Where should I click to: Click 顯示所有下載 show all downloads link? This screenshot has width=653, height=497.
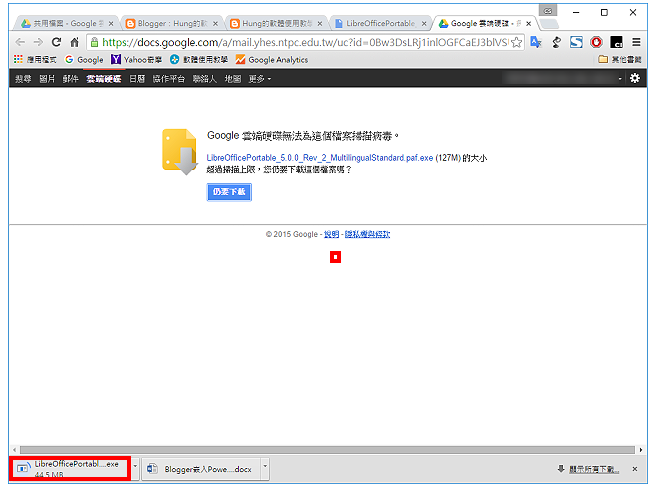click(594, 469)
